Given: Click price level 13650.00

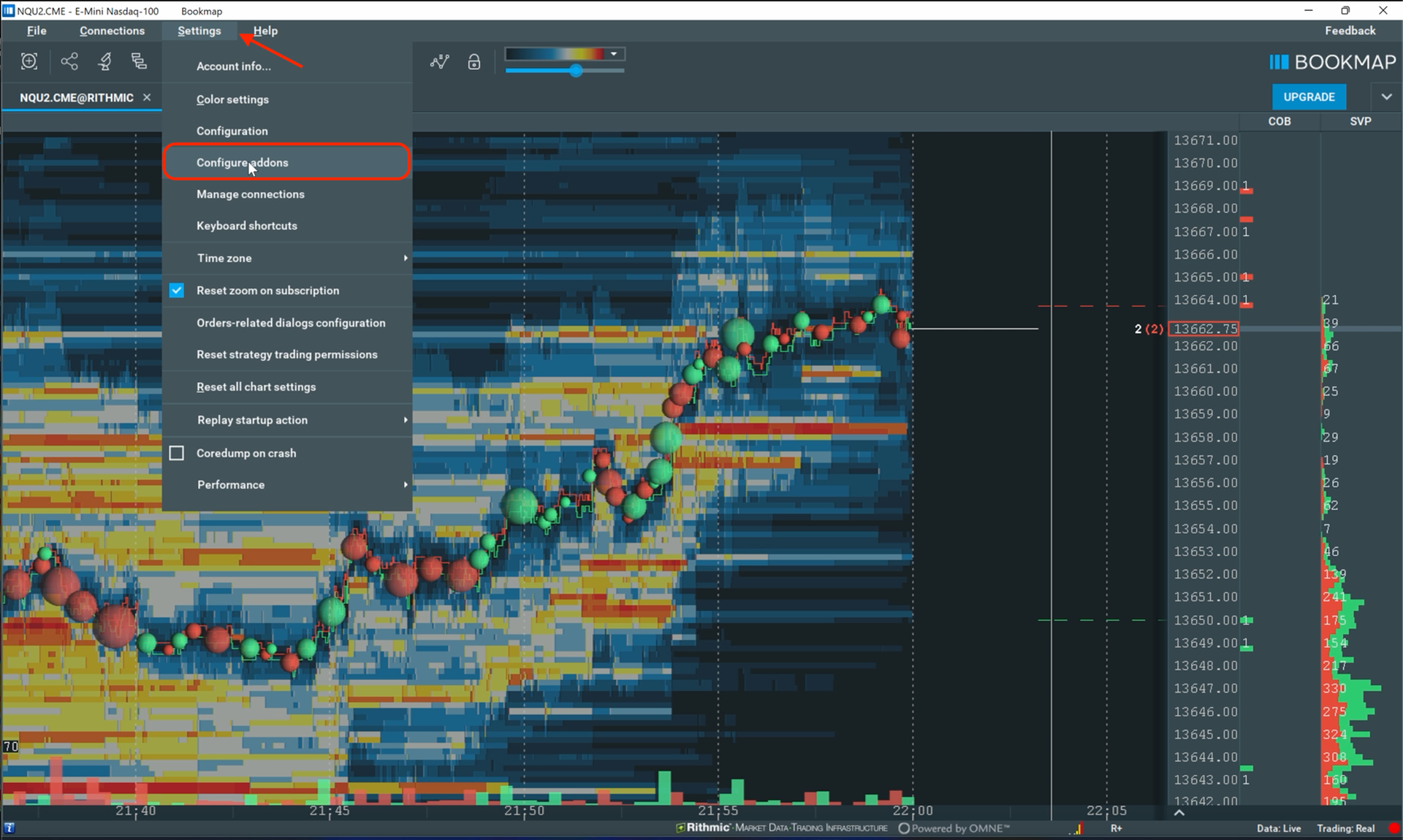Looking at the screenshot, I should coord(1205,620).
